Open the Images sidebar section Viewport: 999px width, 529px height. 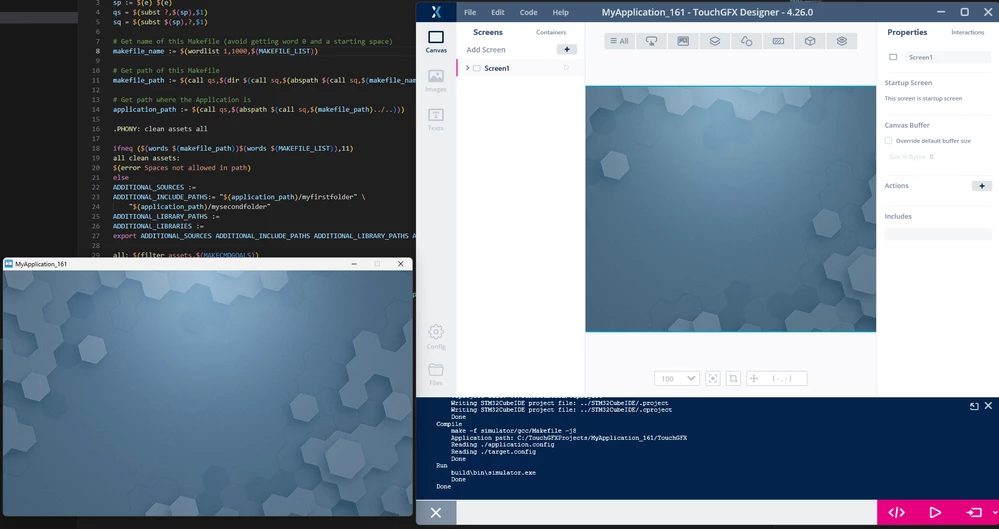[x=436, y=81]
